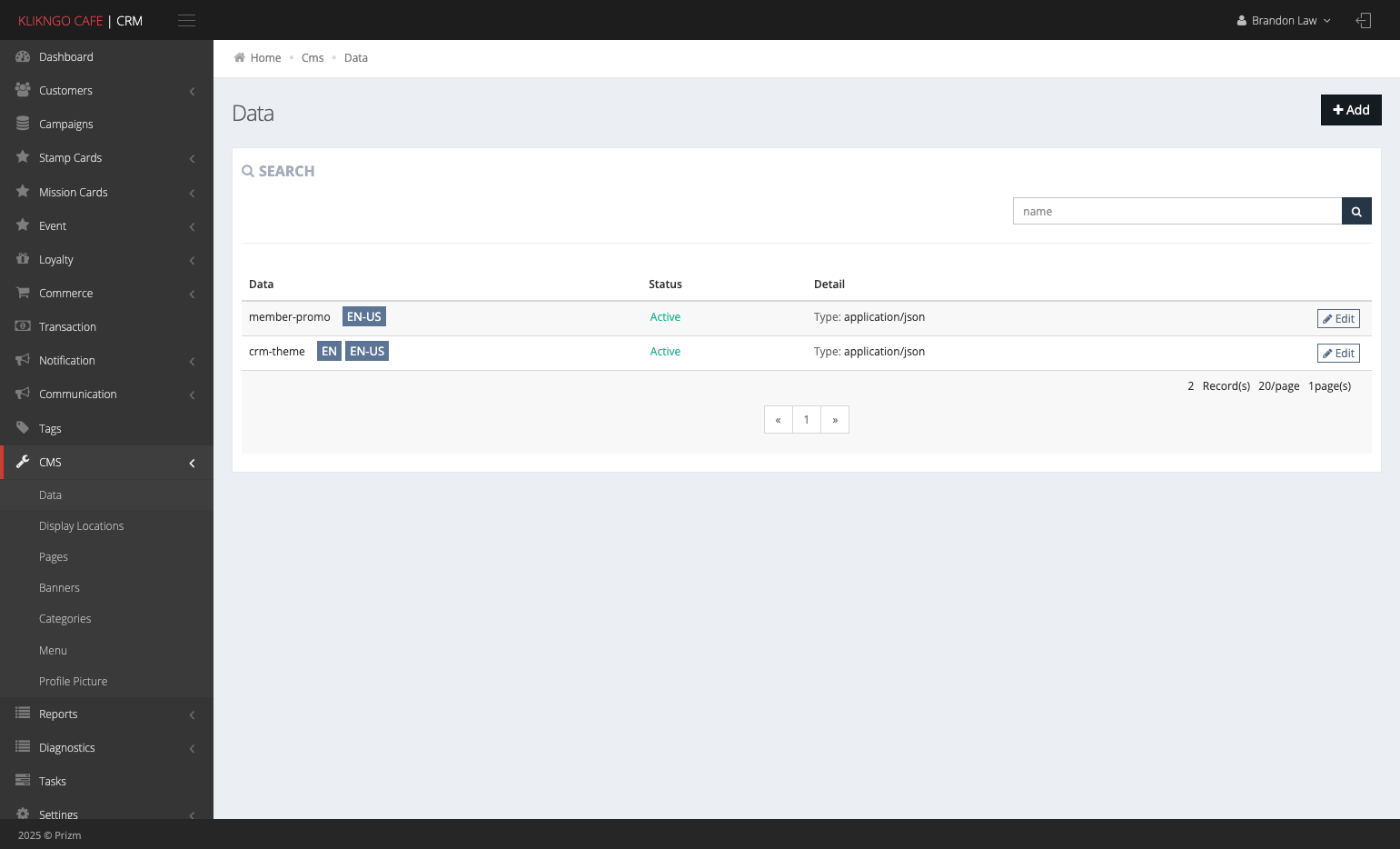Open Categories in CMS submenu
This screenshot has height=849, width=1400.
coord(65,619)
